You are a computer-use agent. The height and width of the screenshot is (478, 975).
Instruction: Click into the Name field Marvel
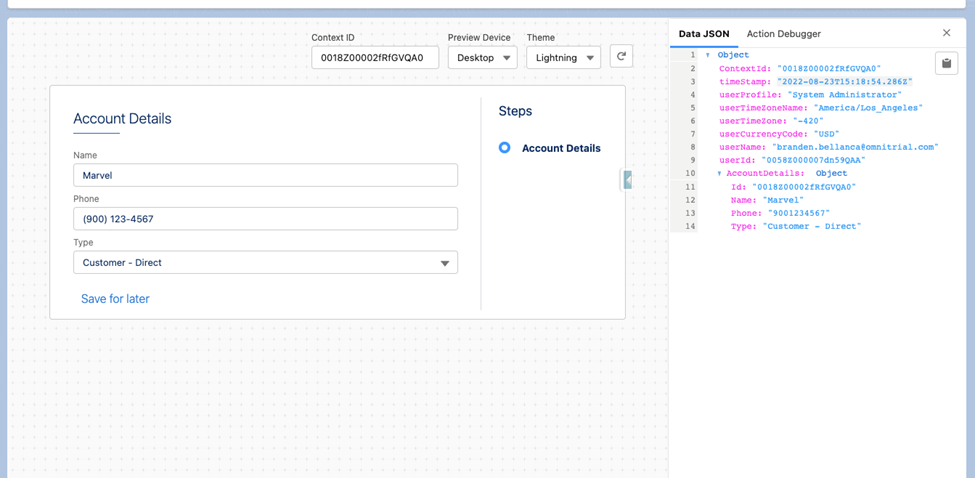pyautogui.click(x=266, y=175)
